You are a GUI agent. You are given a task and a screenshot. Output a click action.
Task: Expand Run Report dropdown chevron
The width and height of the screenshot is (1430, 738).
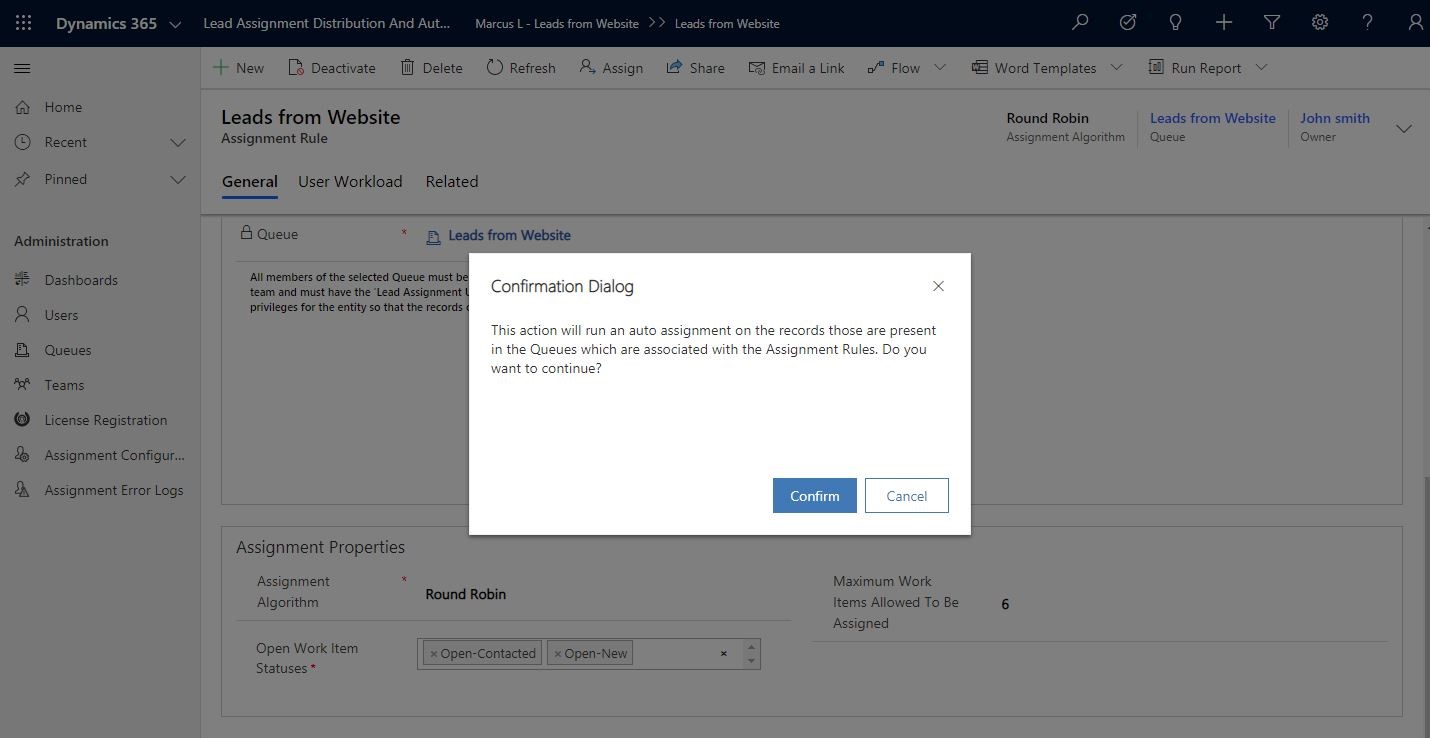click(1261, 68)
